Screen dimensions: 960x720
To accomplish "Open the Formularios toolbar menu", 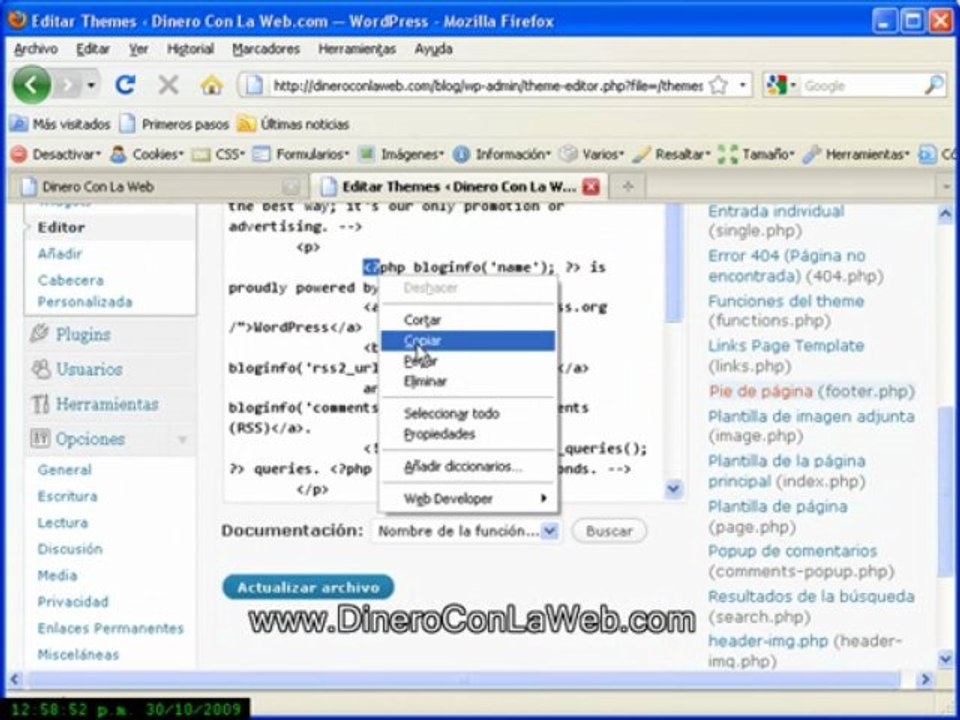I will [301, 154].
